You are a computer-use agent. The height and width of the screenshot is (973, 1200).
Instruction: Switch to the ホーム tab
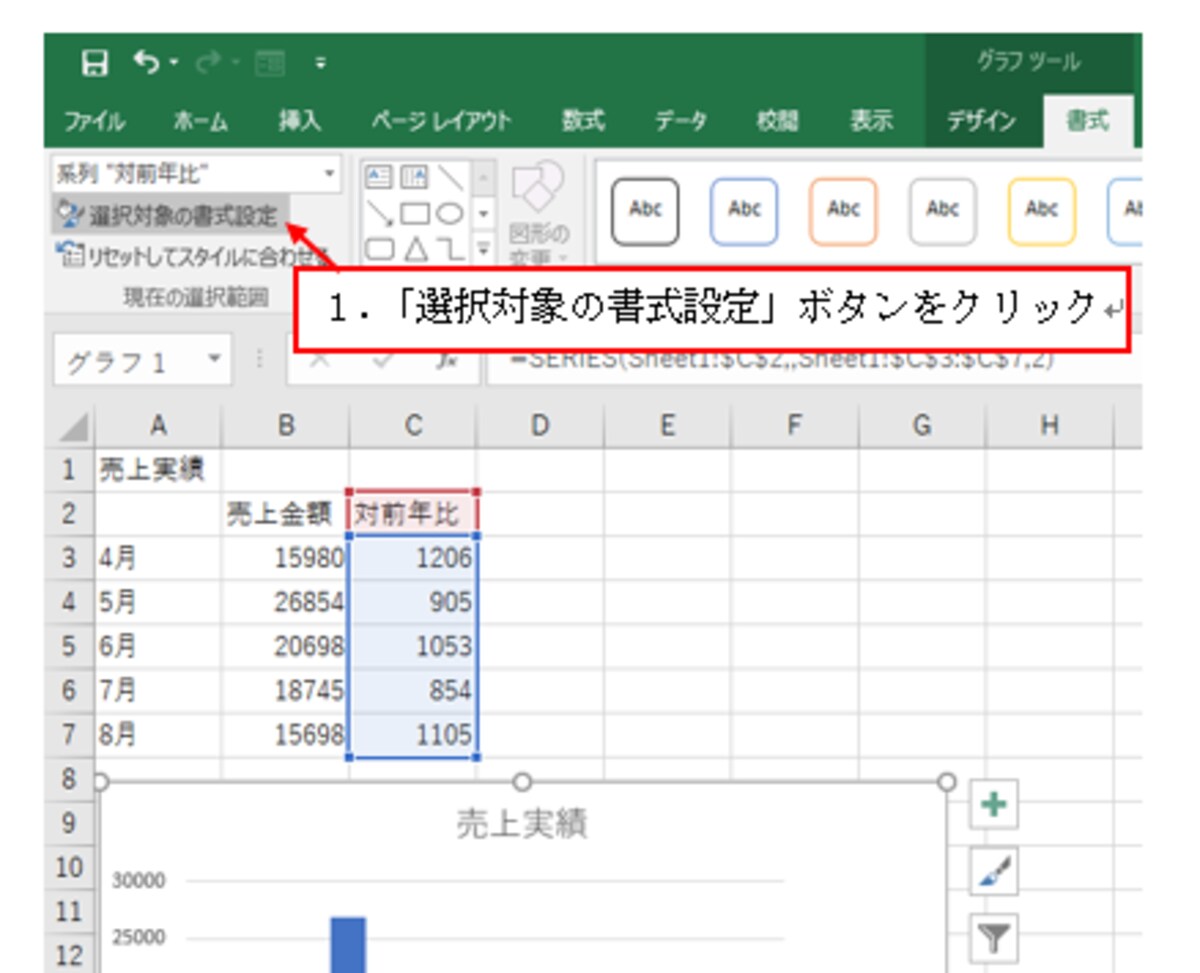[200, 121]
